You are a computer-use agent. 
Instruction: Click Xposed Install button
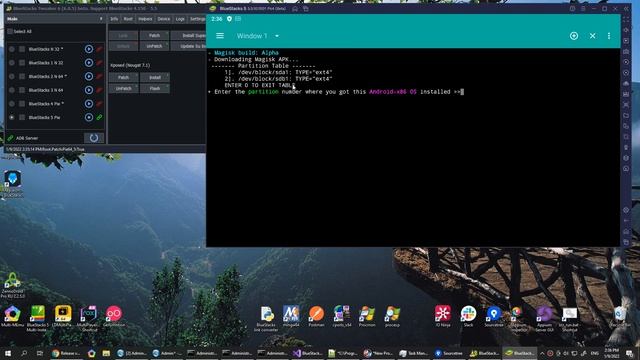(x=155, y=77)
